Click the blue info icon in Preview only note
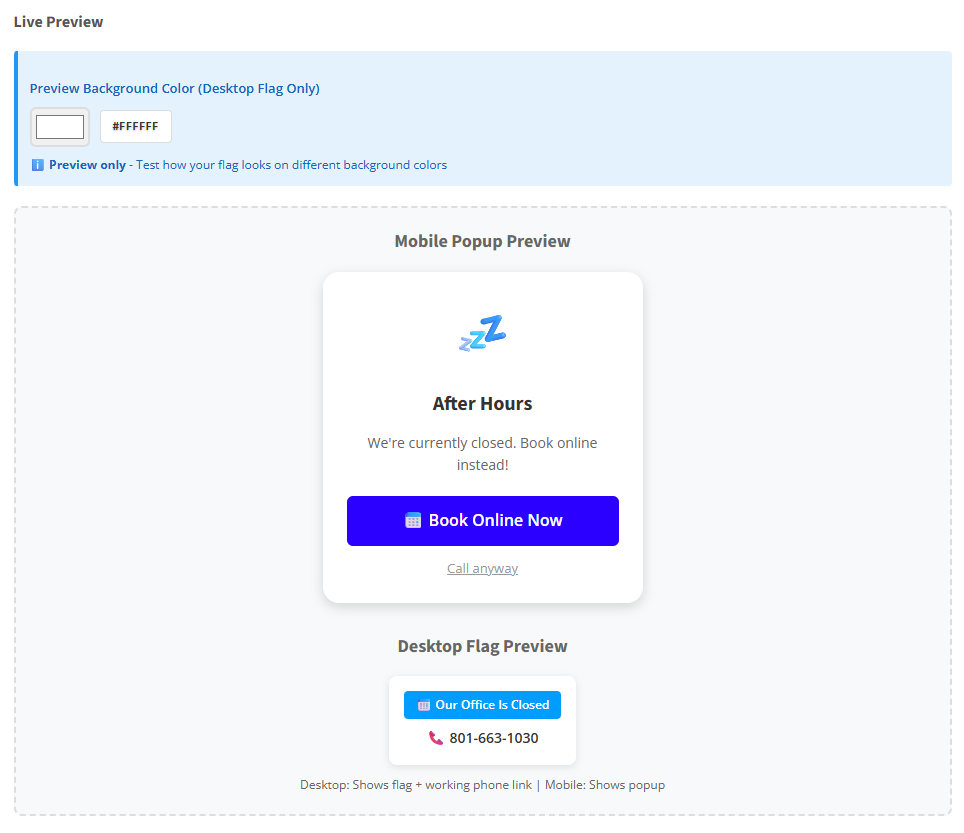The image size is (964, 833). (37, 164)
